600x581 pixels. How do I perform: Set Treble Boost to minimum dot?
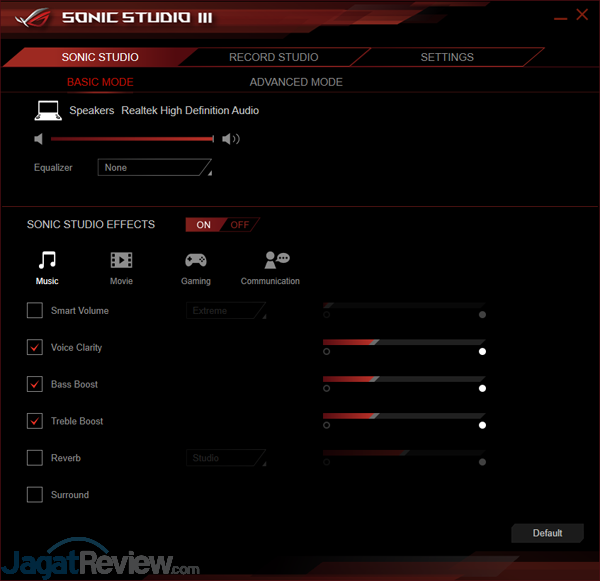click(326, 425)
